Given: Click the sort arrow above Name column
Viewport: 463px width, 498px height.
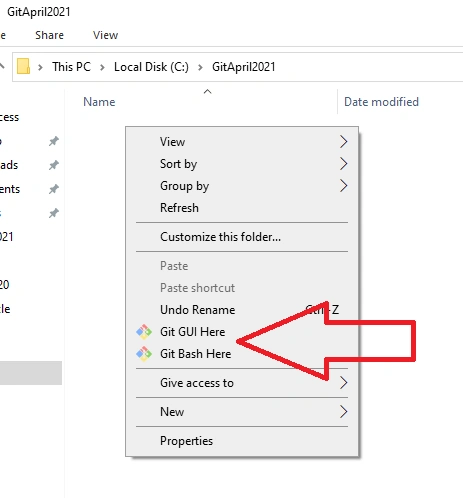Looking at the screenshot, I should (x=207, y=91).
